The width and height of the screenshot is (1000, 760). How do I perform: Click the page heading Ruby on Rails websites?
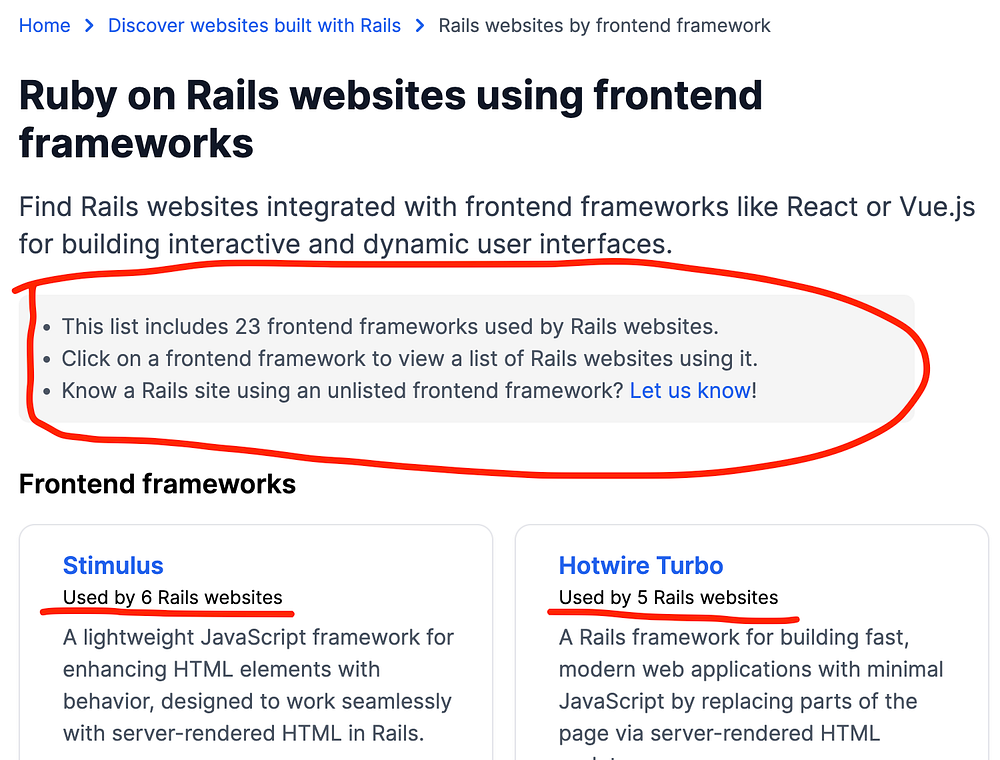coord(390,119)
